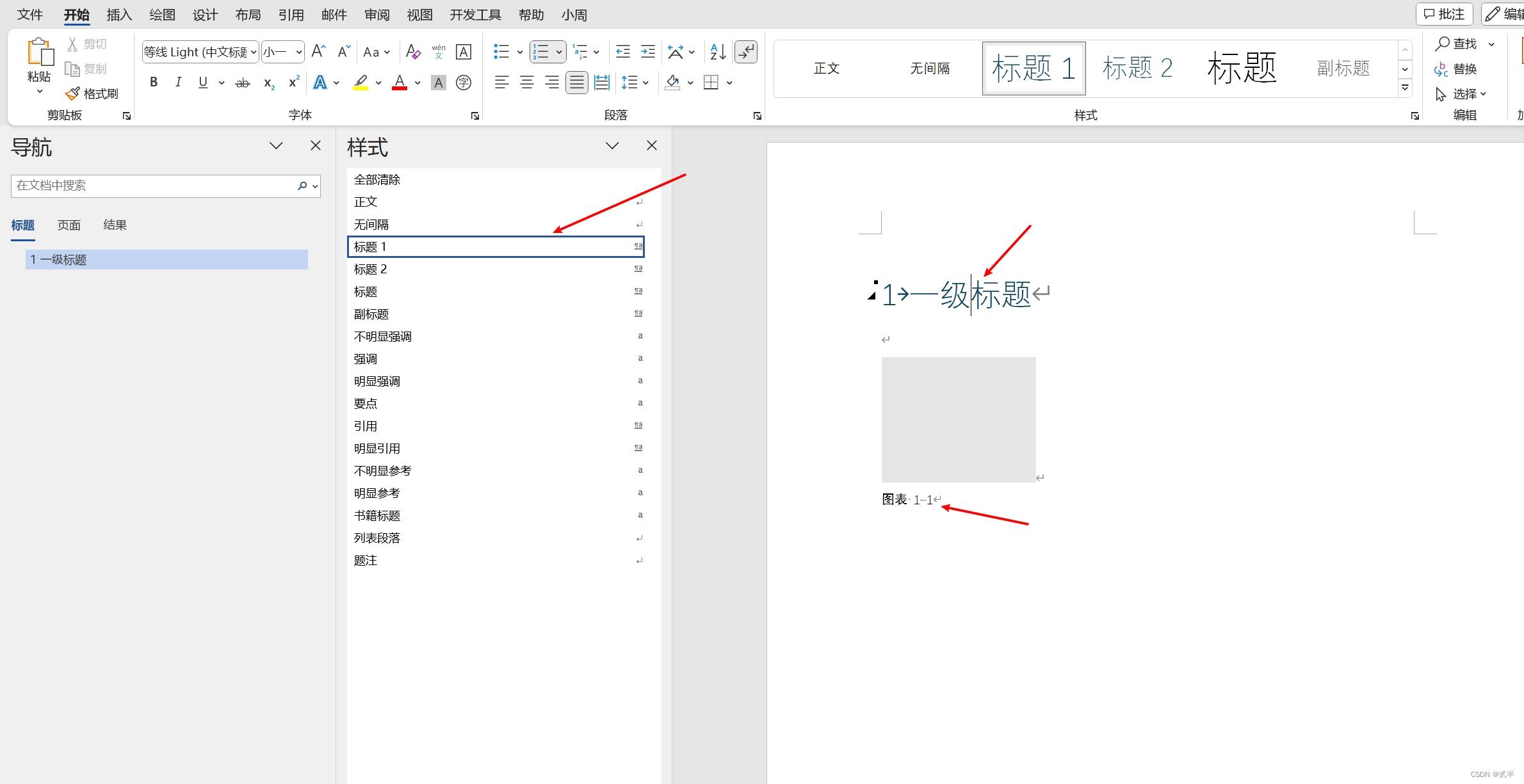The image size is (1524, 784).
Task: Click the Superscript x² icon
Action: click(294, 83)
